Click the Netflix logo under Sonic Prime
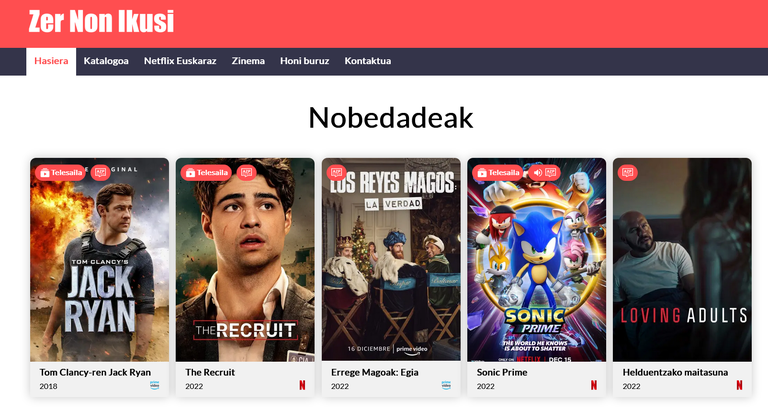The image size is (768, 410). (594, 386)
